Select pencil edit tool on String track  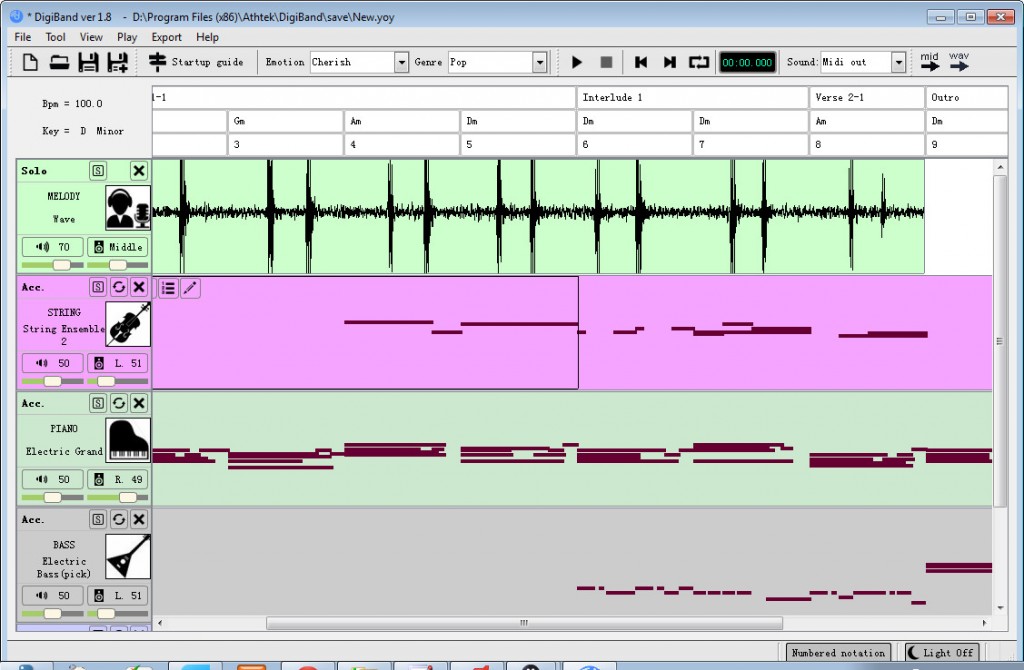pyautogui.click(x=190, y=288)
